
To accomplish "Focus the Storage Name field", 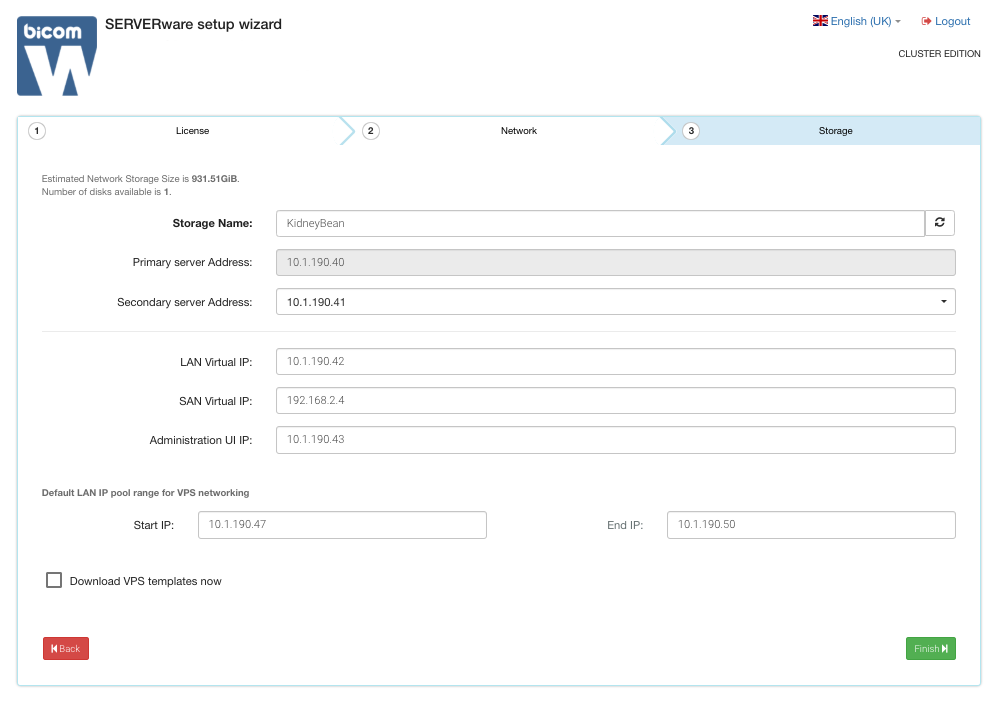I will [x=600, y=223].
